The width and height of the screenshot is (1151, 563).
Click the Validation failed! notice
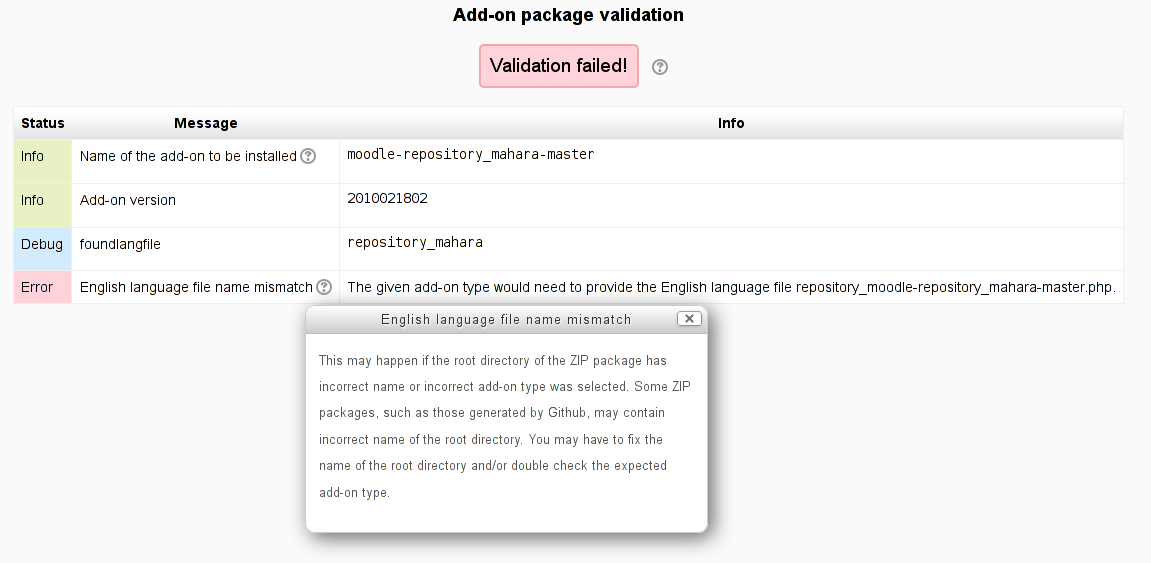pyautogui.click(x=559, y=66)
